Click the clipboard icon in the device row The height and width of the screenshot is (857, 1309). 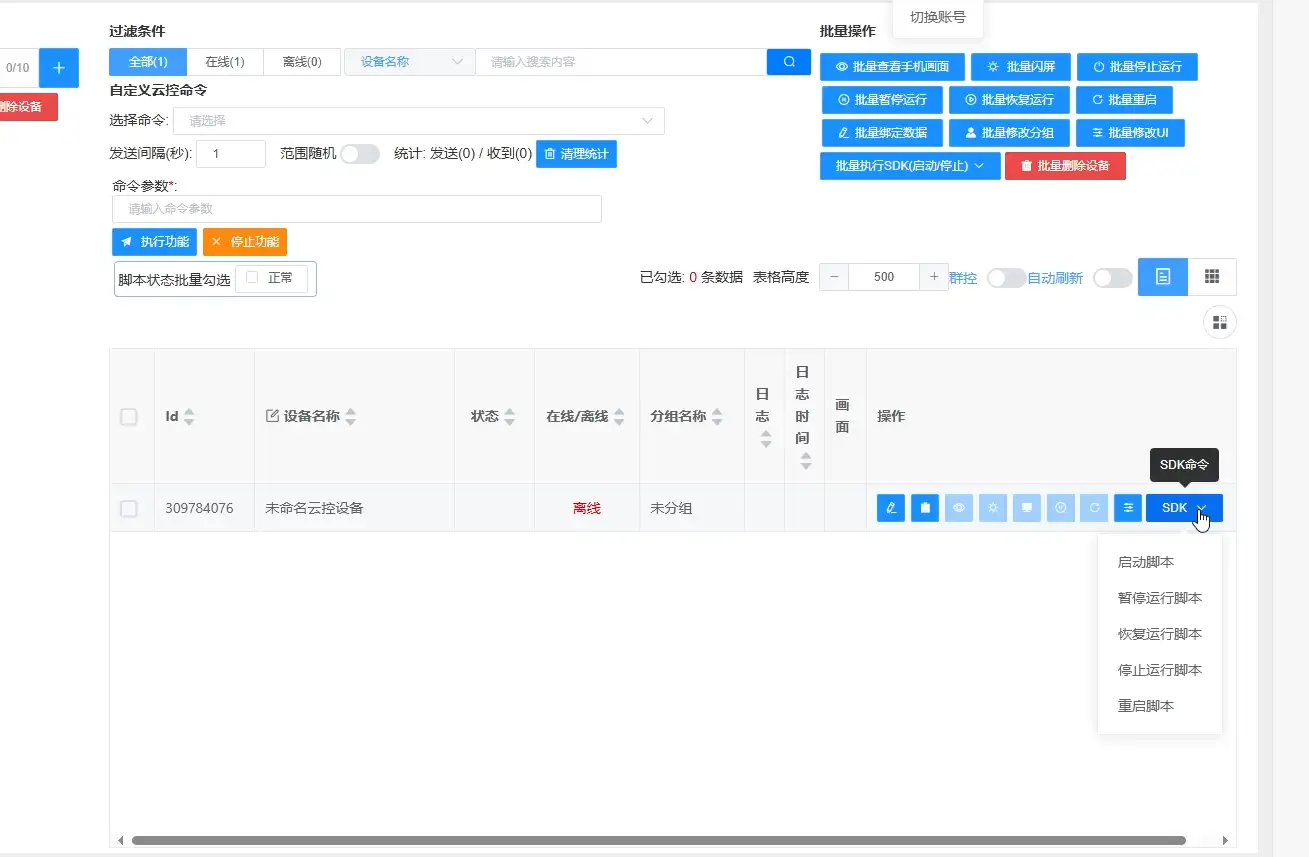(924, 507)
